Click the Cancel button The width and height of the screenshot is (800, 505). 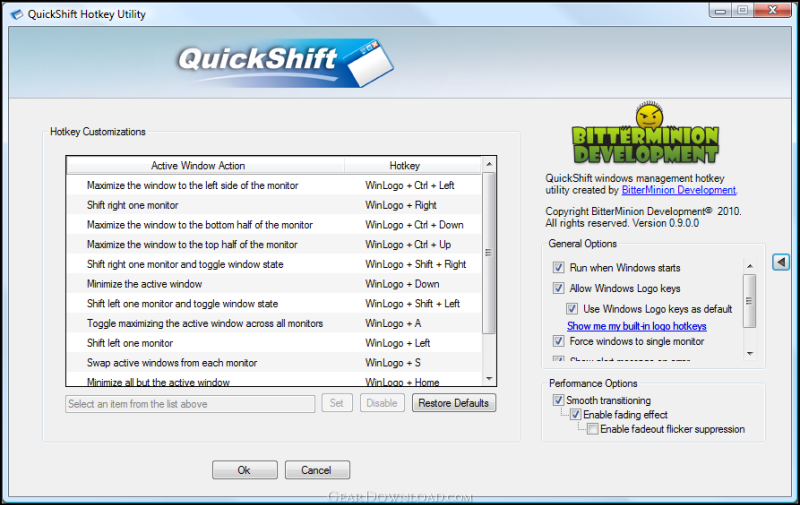317,470
